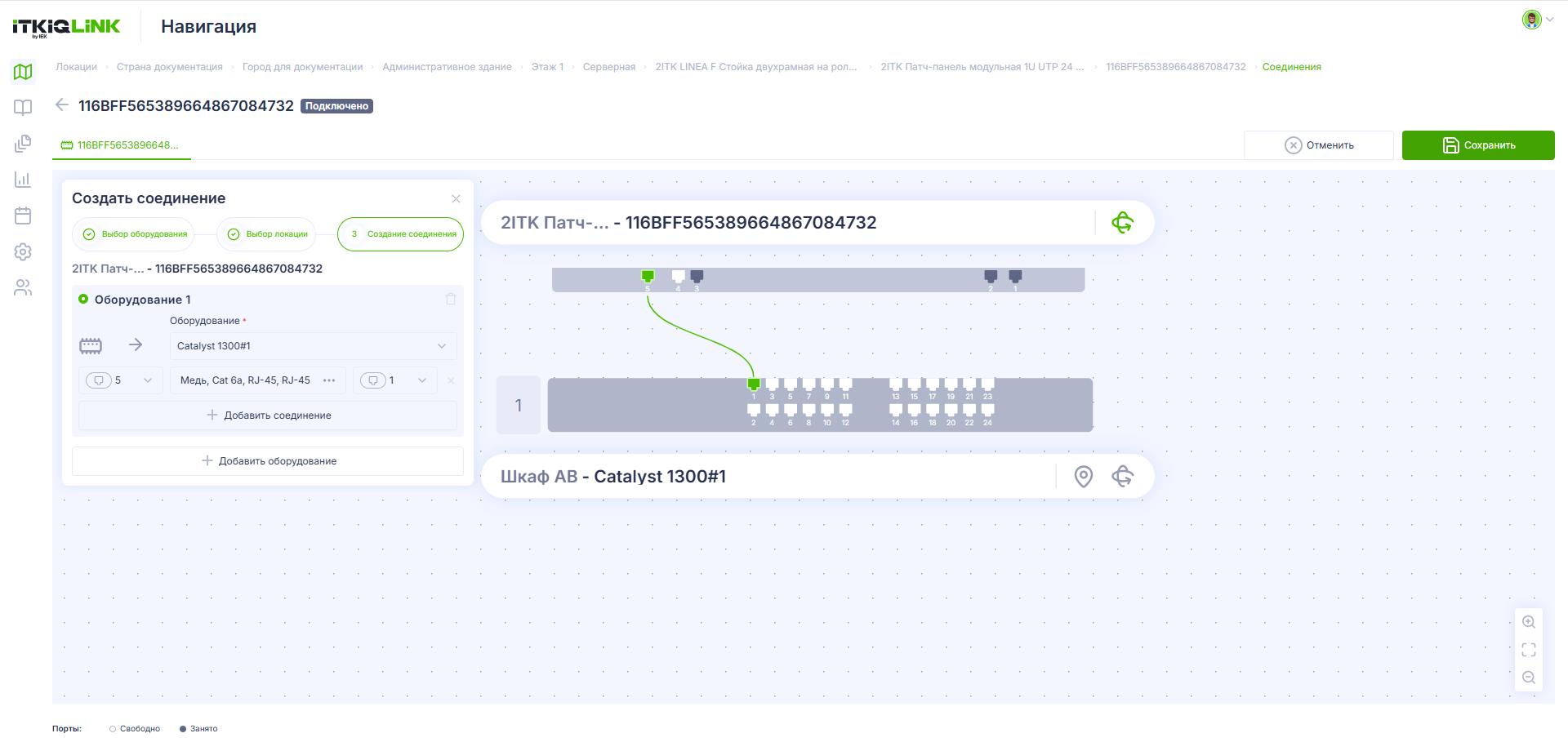Select the Оборудование 1 radio indicator
This screenshot has height=751, width=1568.
tap(83, 299)
